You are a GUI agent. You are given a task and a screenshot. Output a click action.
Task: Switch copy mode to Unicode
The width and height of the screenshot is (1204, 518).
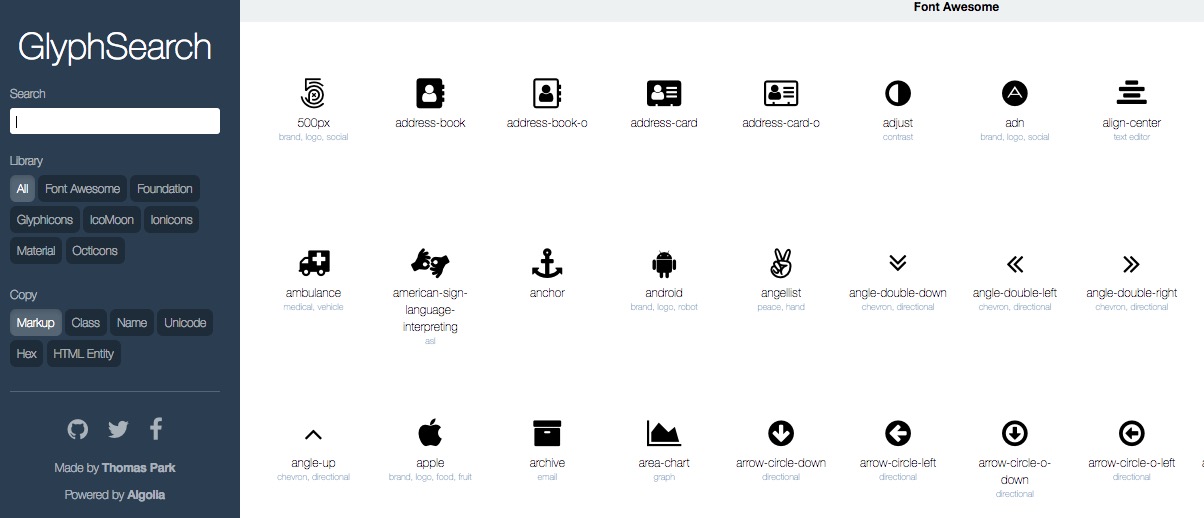pyautogui.click(x=185, y=322)
